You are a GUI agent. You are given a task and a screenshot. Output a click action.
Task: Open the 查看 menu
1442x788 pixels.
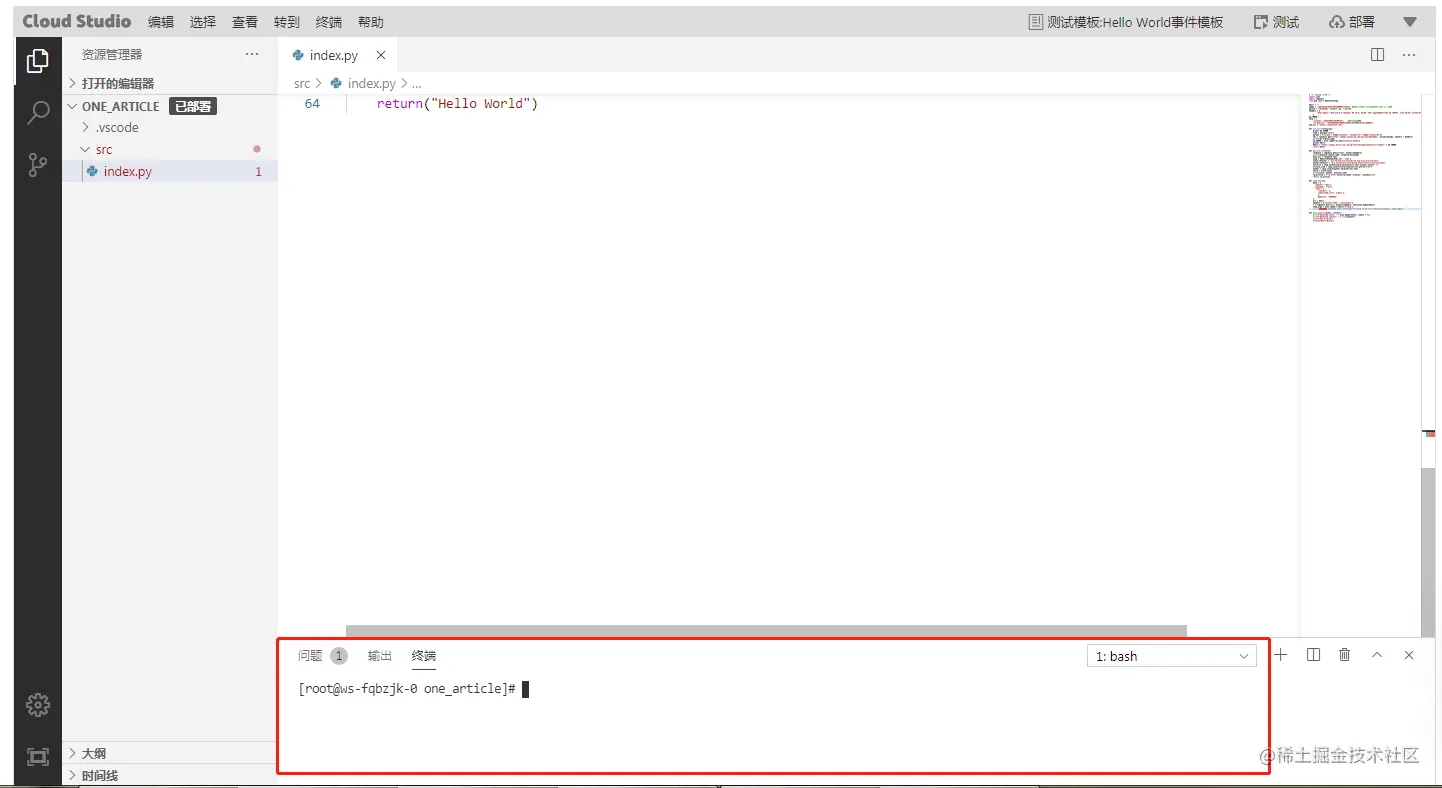tap(245, 22)
